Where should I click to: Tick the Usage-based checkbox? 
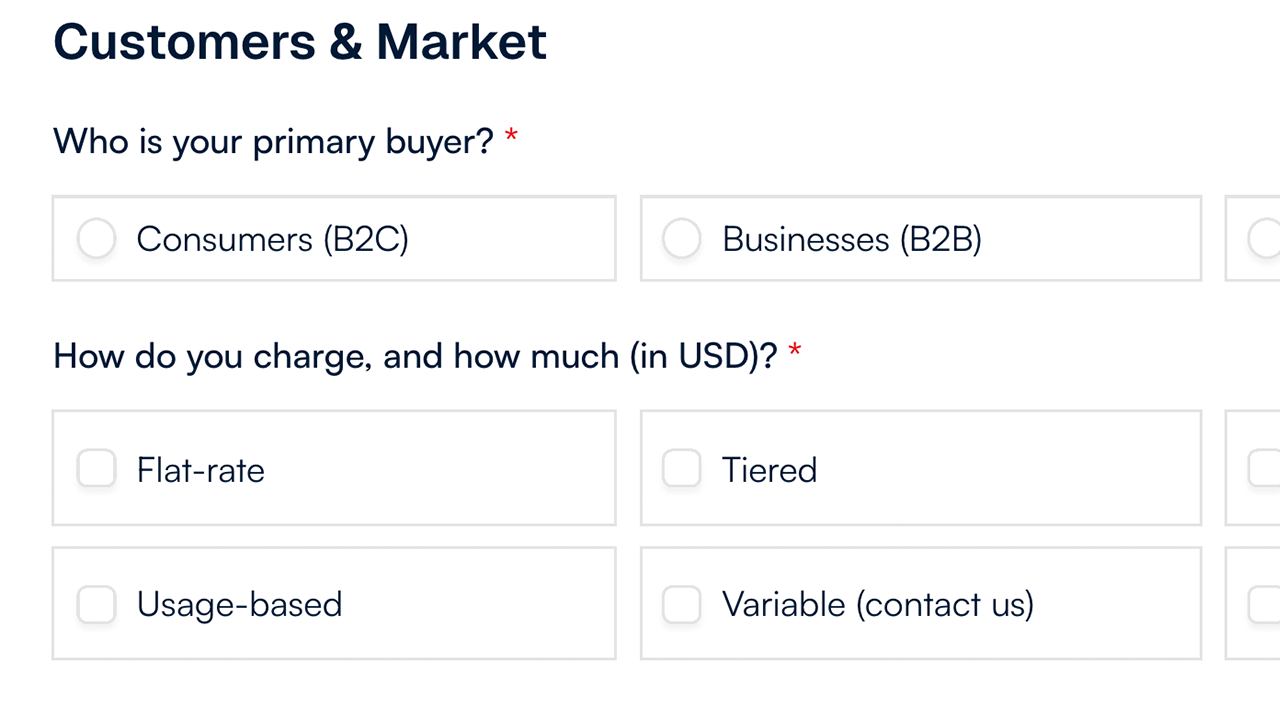coord(97,604)
